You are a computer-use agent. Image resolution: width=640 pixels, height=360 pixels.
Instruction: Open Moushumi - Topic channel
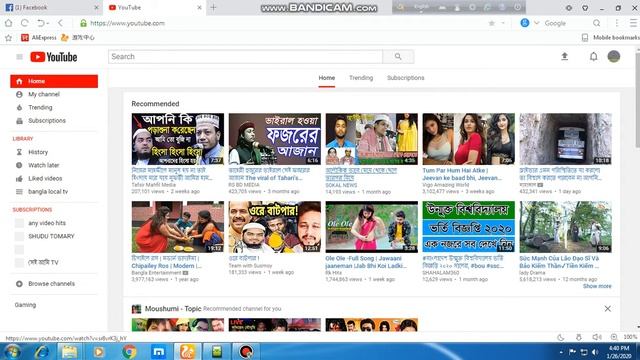pyautogui.click(x=173, y=309)
